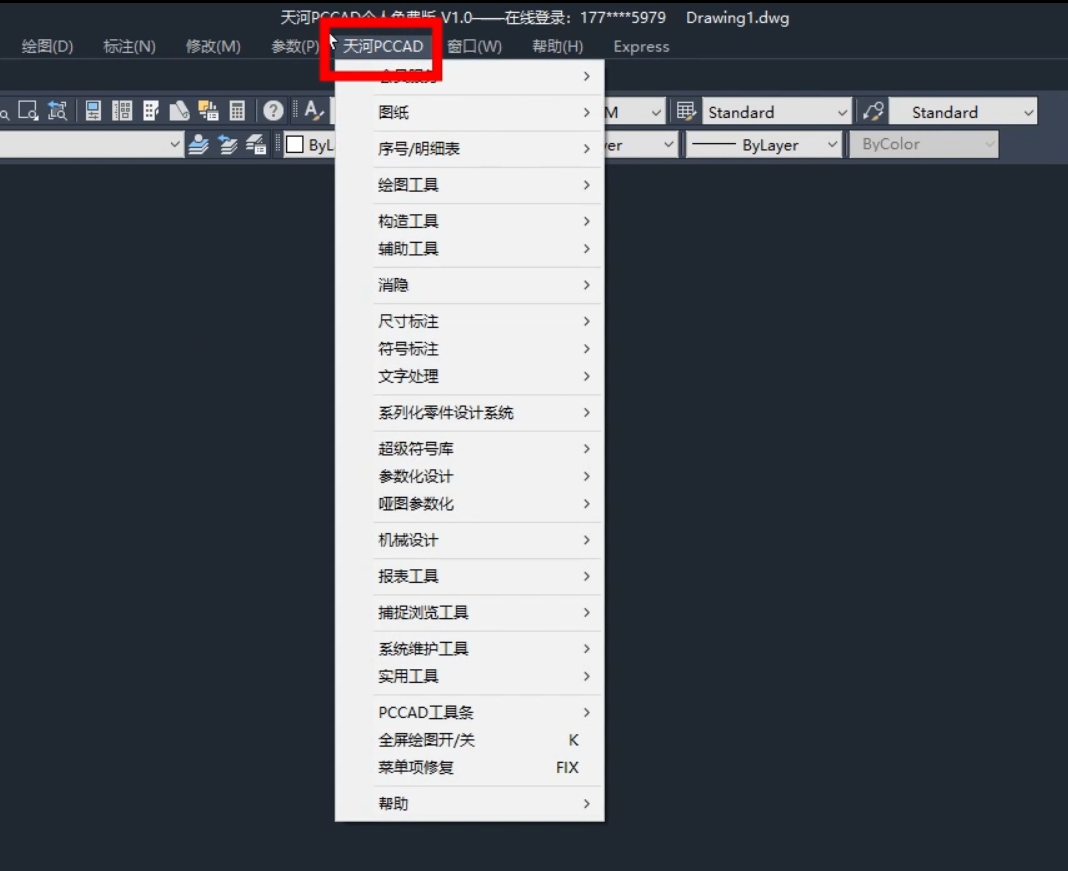Toggle the zoom previous view icon
The width and height of the screenshot is (1068, 871).
(x=56, y=111)
